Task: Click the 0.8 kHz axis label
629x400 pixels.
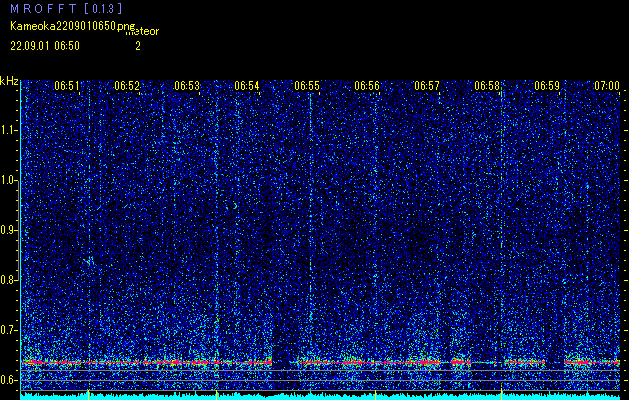Action: (x=8, y=280)
